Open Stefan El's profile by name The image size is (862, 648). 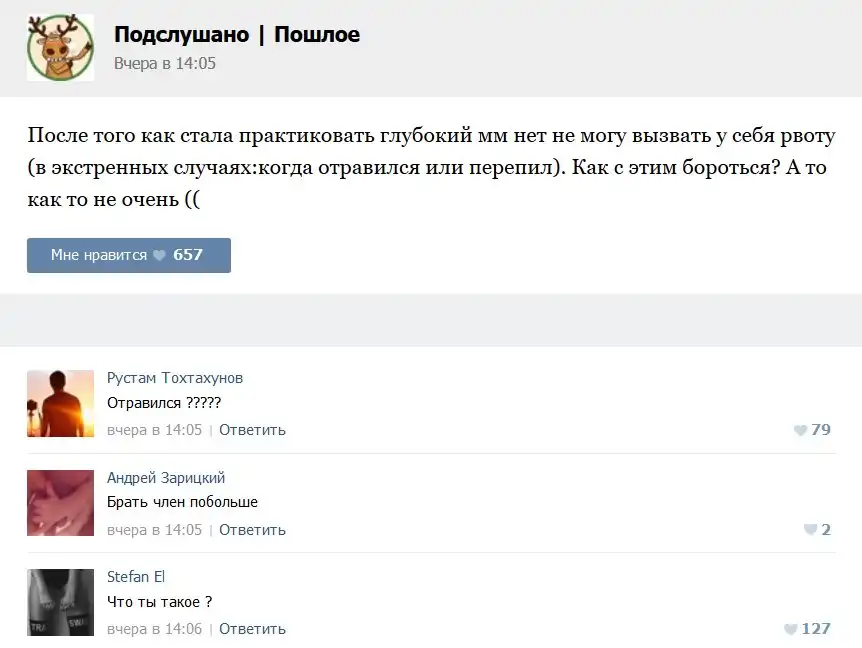pos(136,577)
